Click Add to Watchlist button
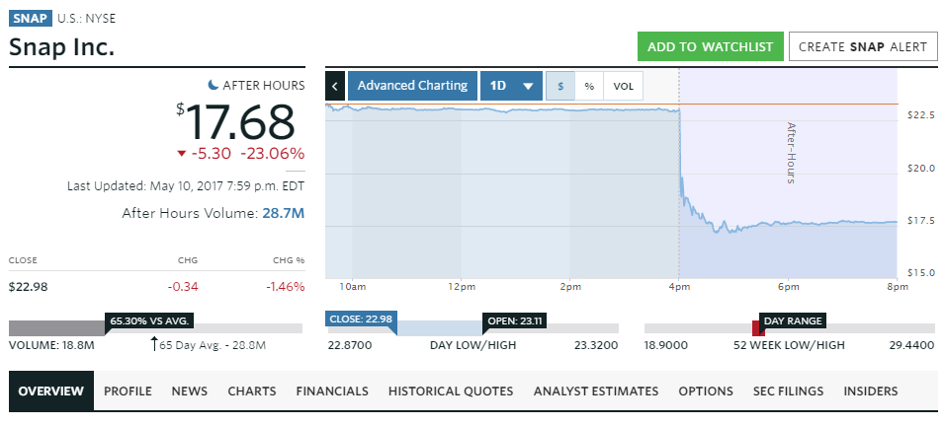Image resolution: width=945 pixels, height=426 pixels. coord(711,46)
